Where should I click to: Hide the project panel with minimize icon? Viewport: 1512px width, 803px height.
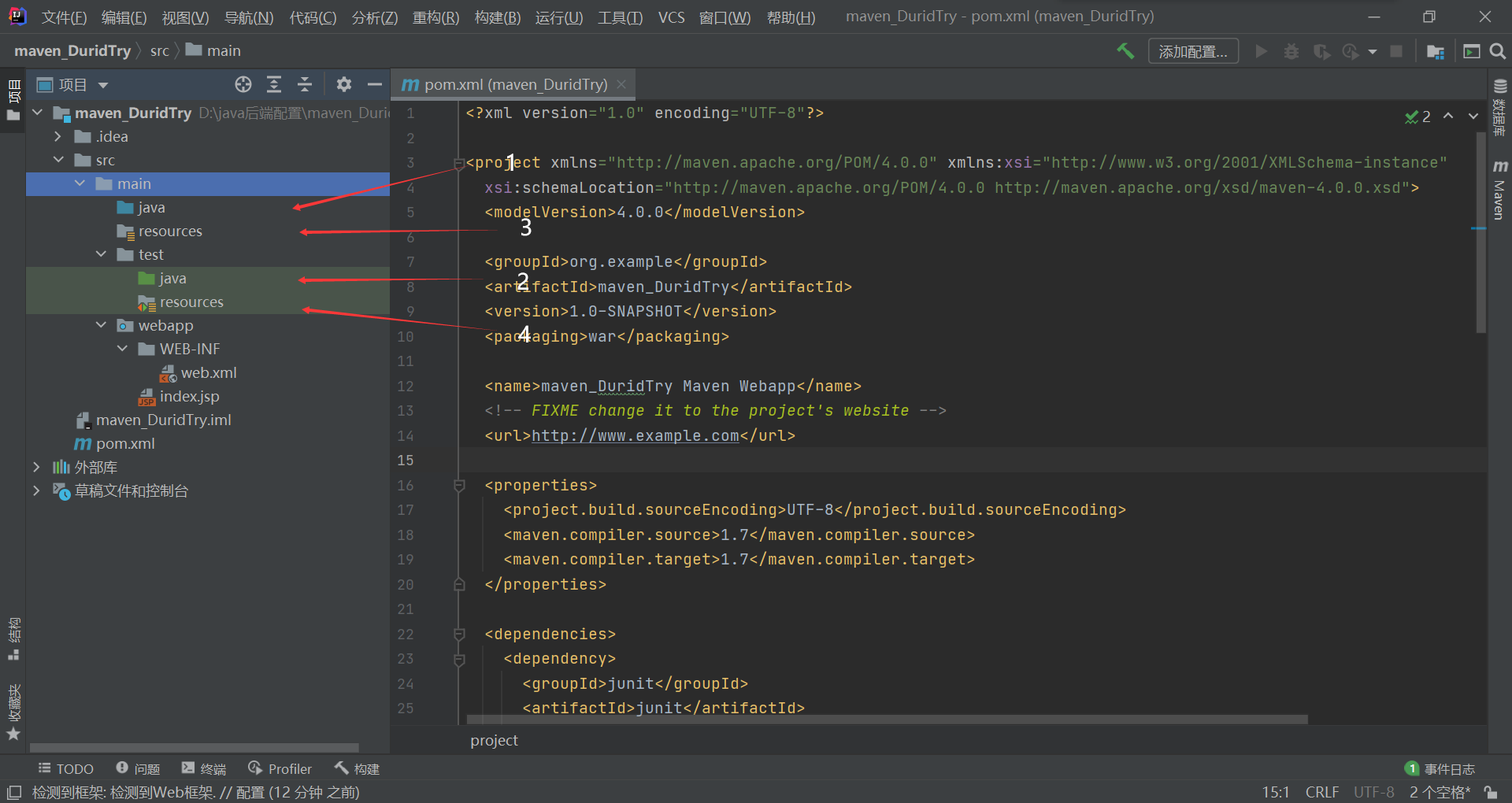point(375,84)
